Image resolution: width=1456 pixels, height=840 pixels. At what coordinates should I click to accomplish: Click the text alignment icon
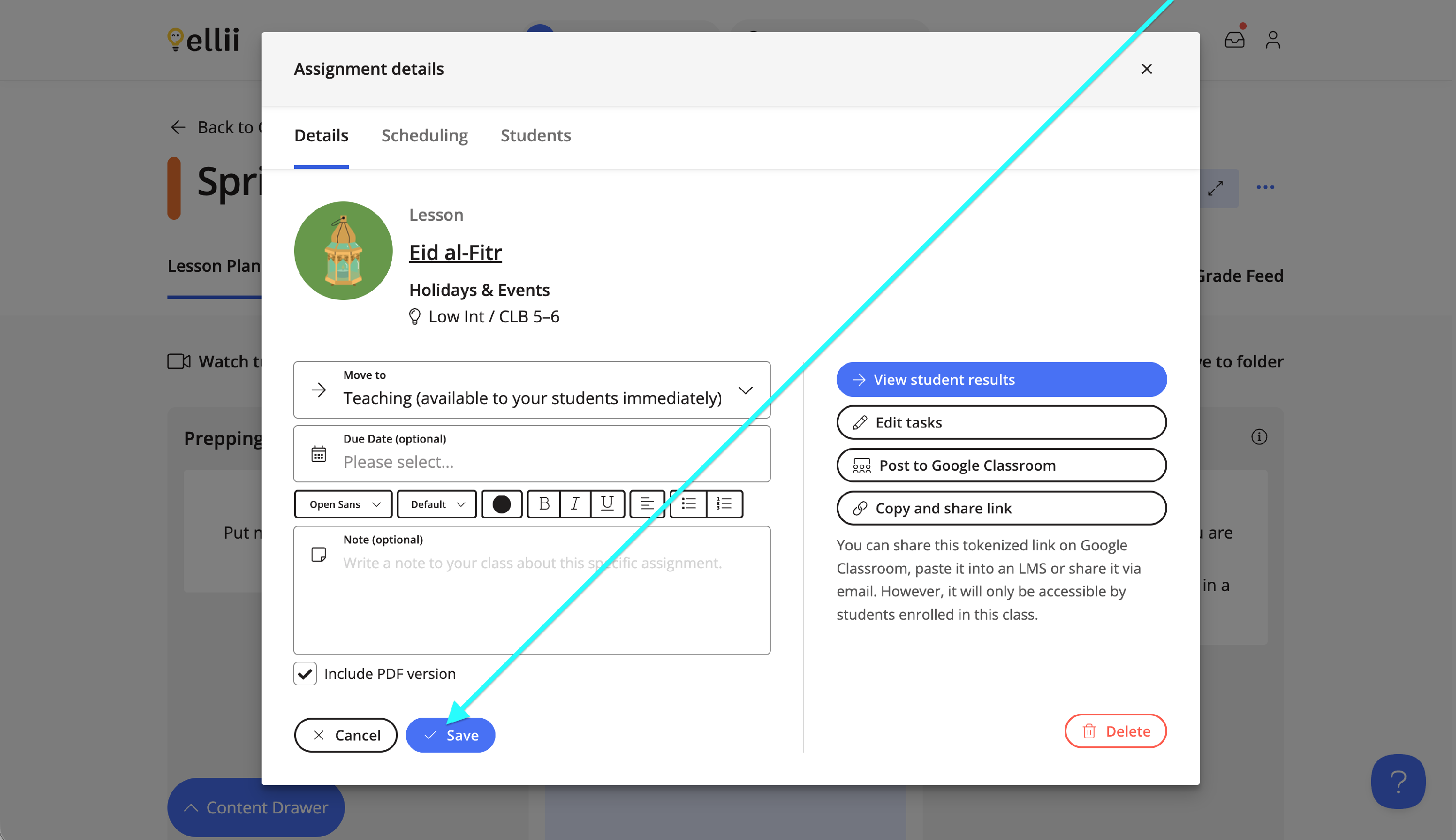pyautogui.click(x=646, y=504)
